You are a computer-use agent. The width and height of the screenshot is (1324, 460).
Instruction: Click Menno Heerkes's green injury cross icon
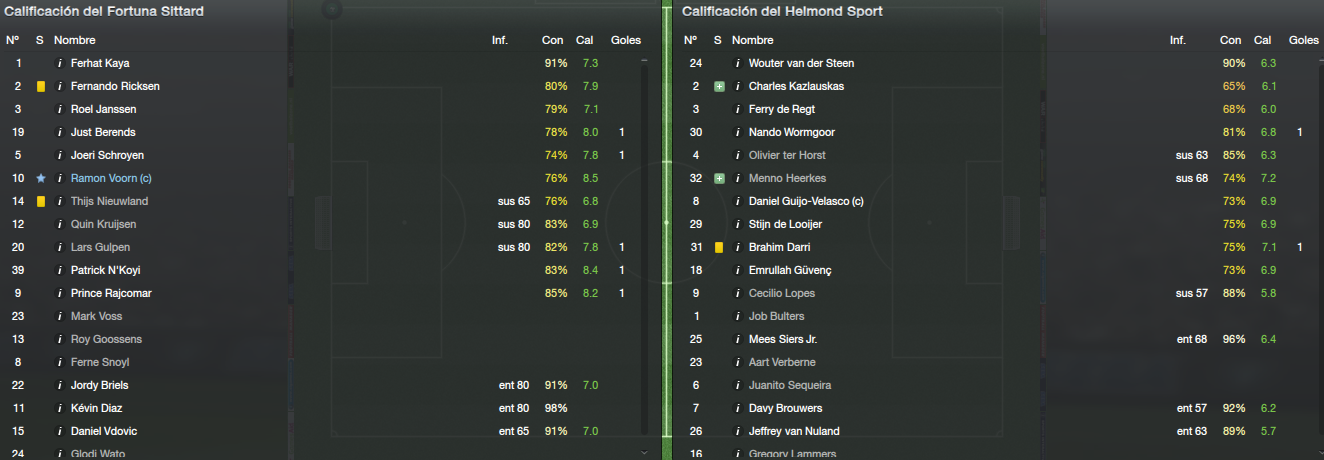(x=718, y=178)
